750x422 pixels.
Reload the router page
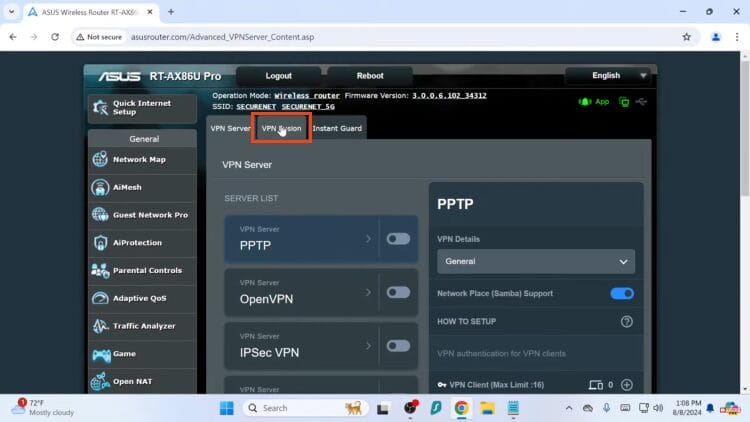tap(55, 37)
